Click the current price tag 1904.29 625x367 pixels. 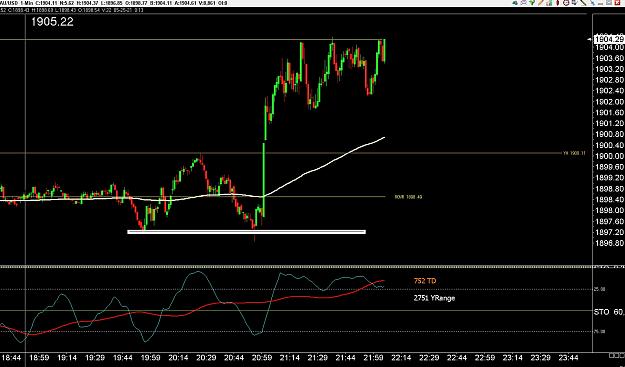click(609, 39)
